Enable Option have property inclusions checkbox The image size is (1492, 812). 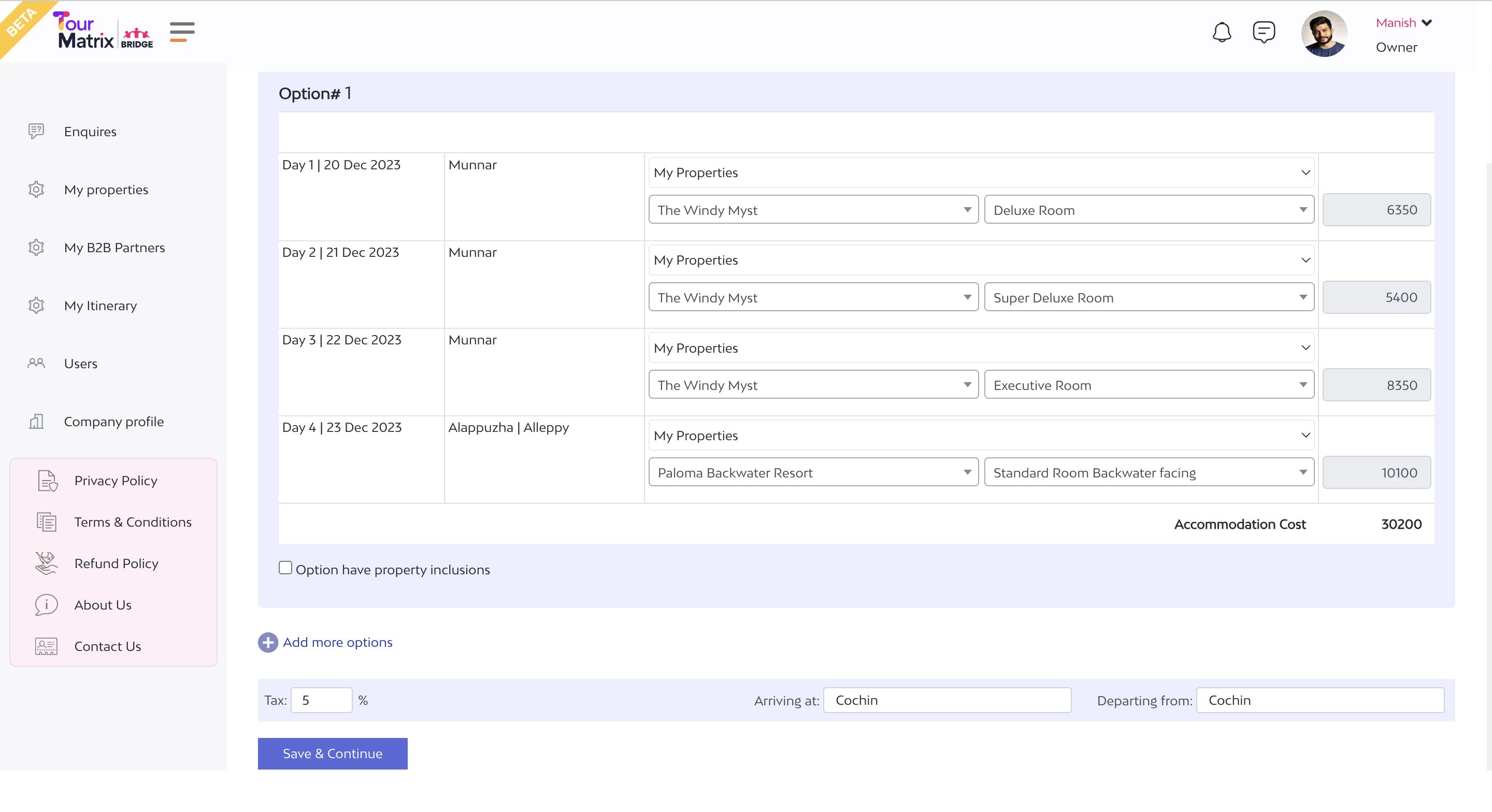pyautogui.click(x=285, y=568)
